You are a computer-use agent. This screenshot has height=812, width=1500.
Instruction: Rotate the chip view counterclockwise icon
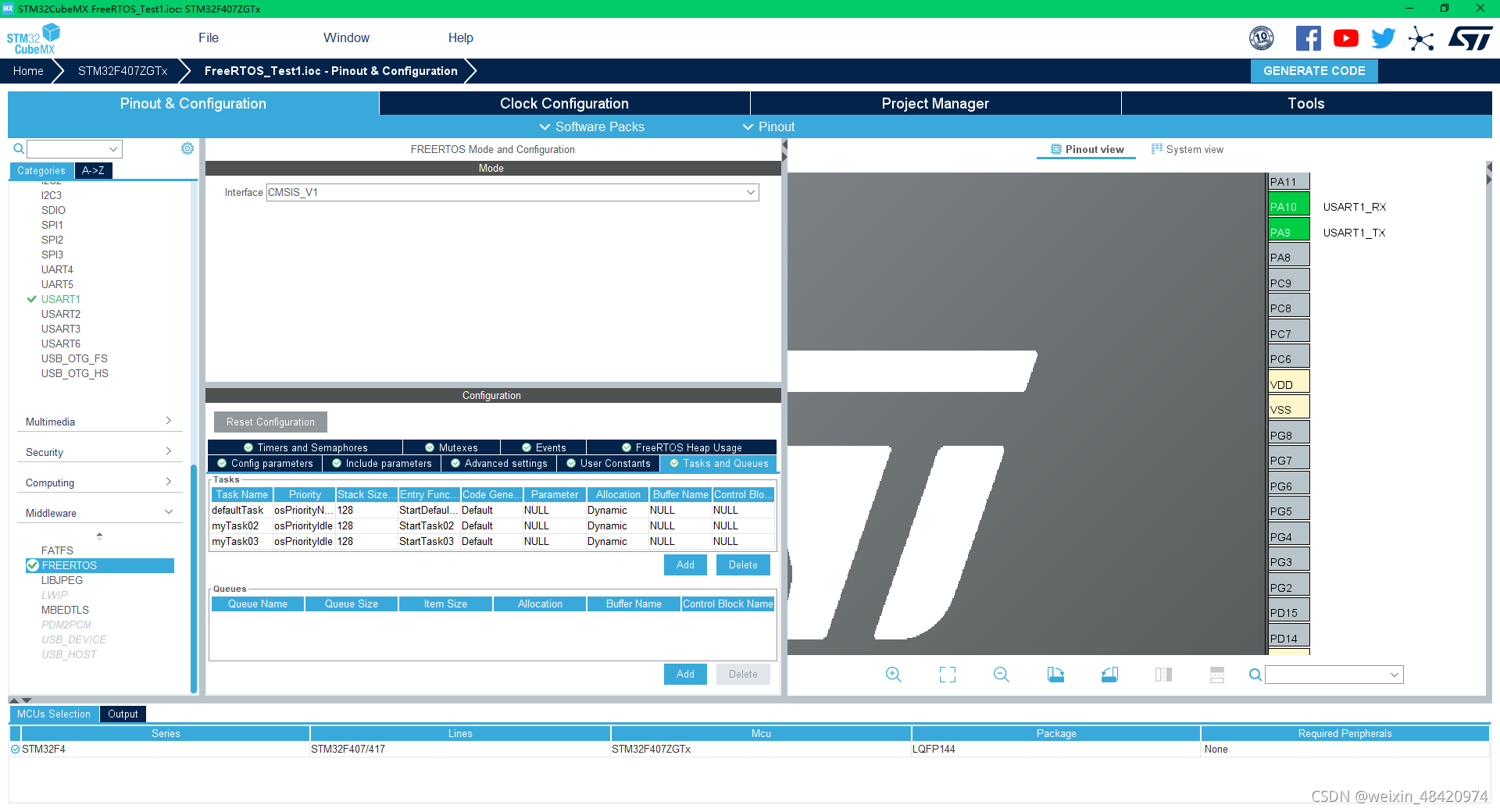1109,675
